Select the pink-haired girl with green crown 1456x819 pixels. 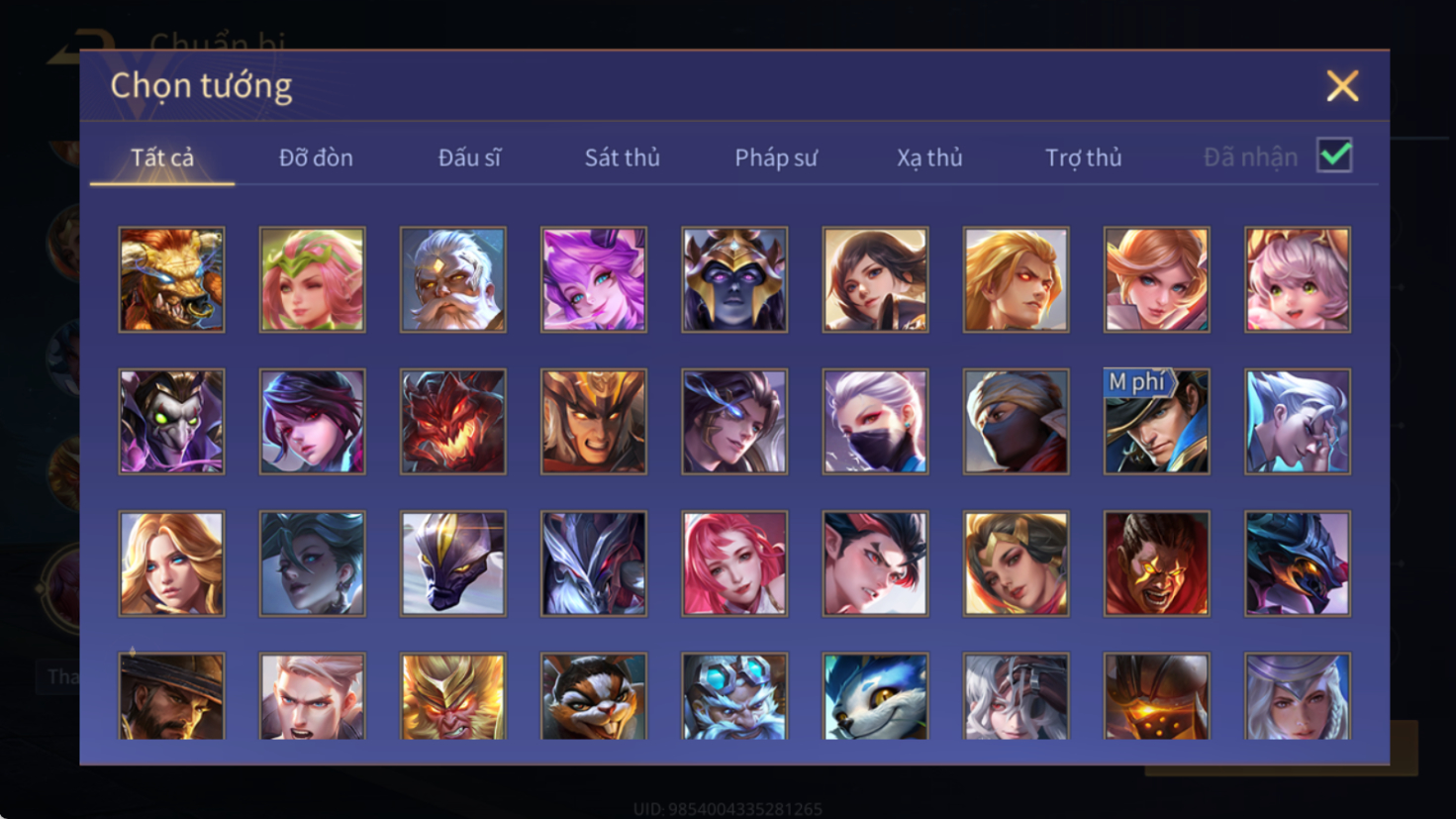click(x=312, y=279)
